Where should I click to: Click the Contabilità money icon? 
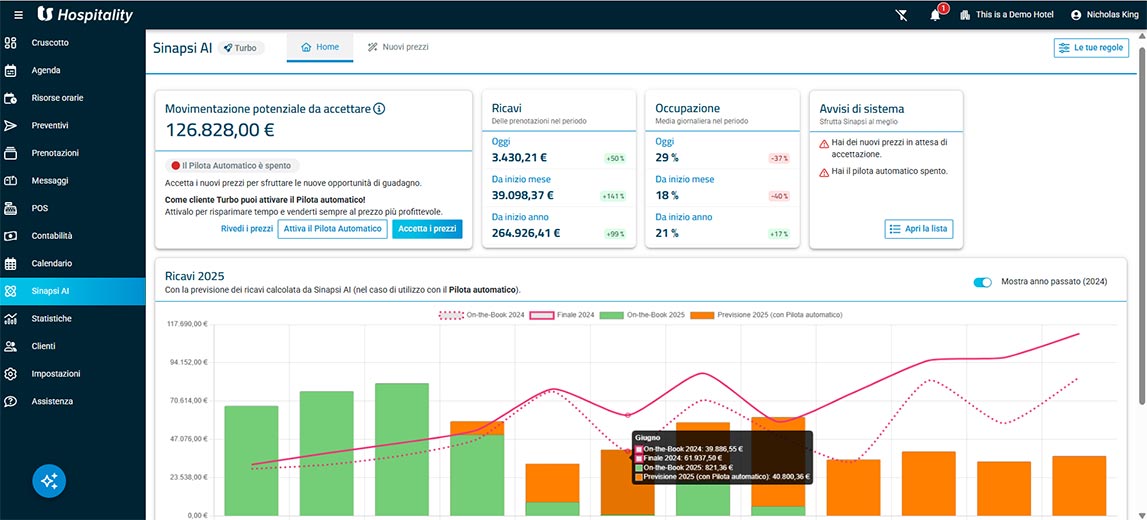pos(11,236)
